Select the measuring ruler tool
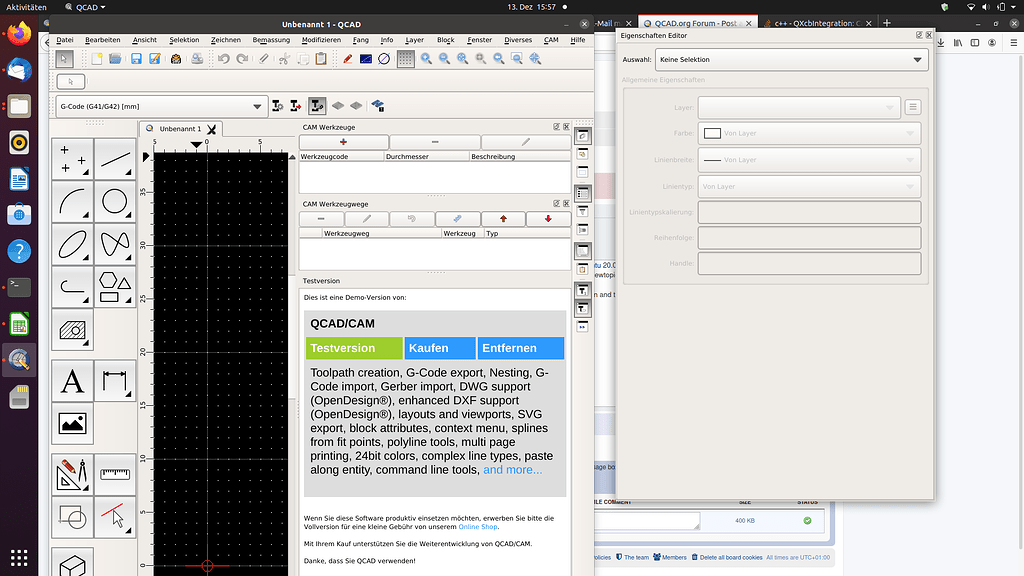 tap(115, 475)
